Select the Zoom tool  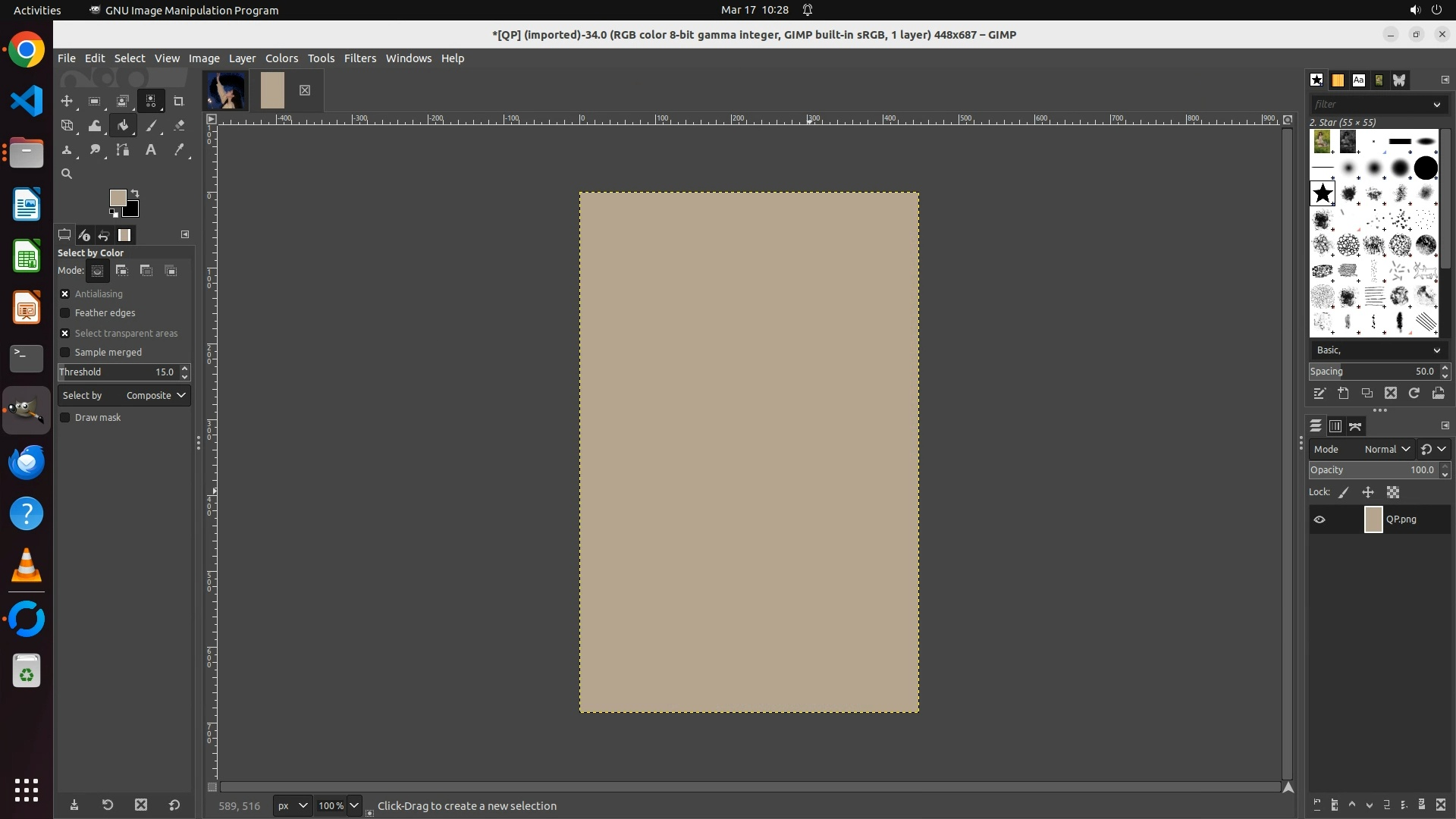67,174
